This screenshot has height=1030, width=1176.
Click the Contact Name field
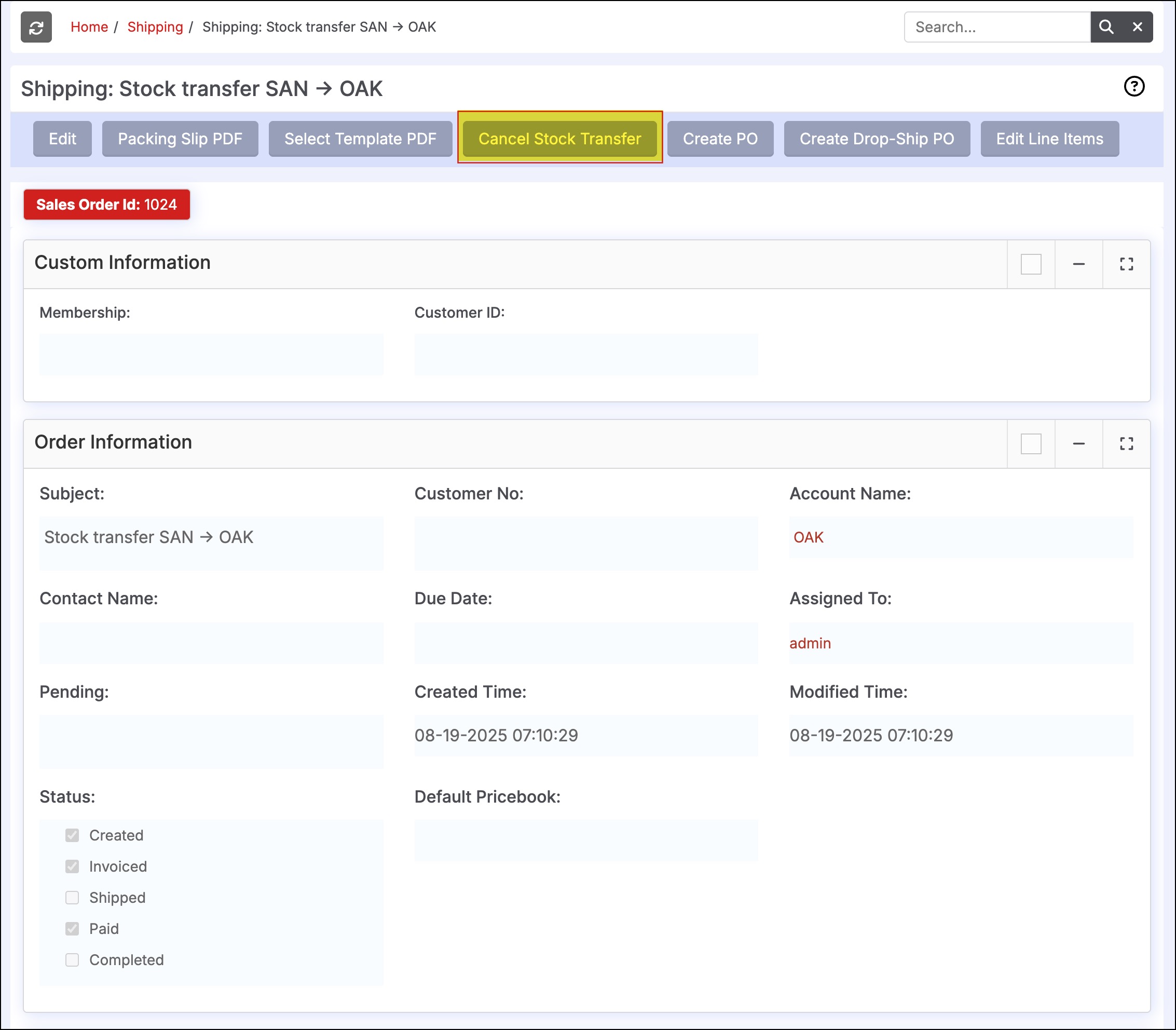[x=211, y=643]
